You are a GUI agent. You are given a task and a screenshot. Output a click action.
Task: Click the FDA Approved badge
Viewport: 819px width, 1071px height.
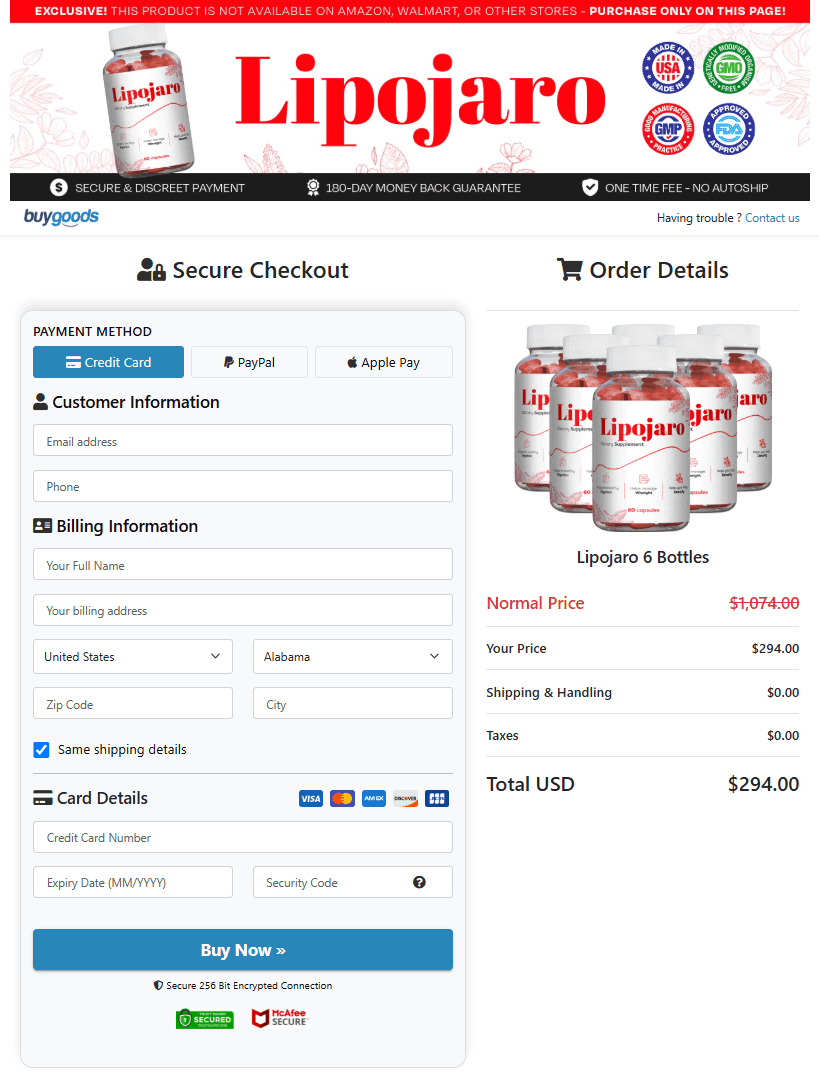730,129
